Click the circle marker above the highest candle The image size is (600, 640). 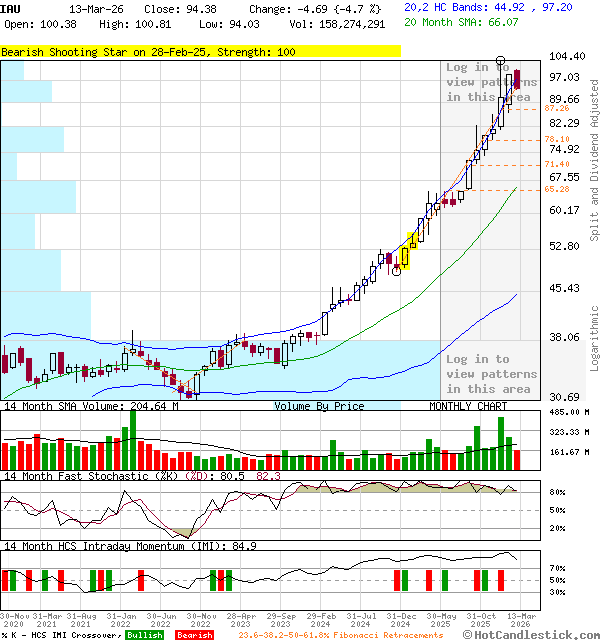coord(500,61)
